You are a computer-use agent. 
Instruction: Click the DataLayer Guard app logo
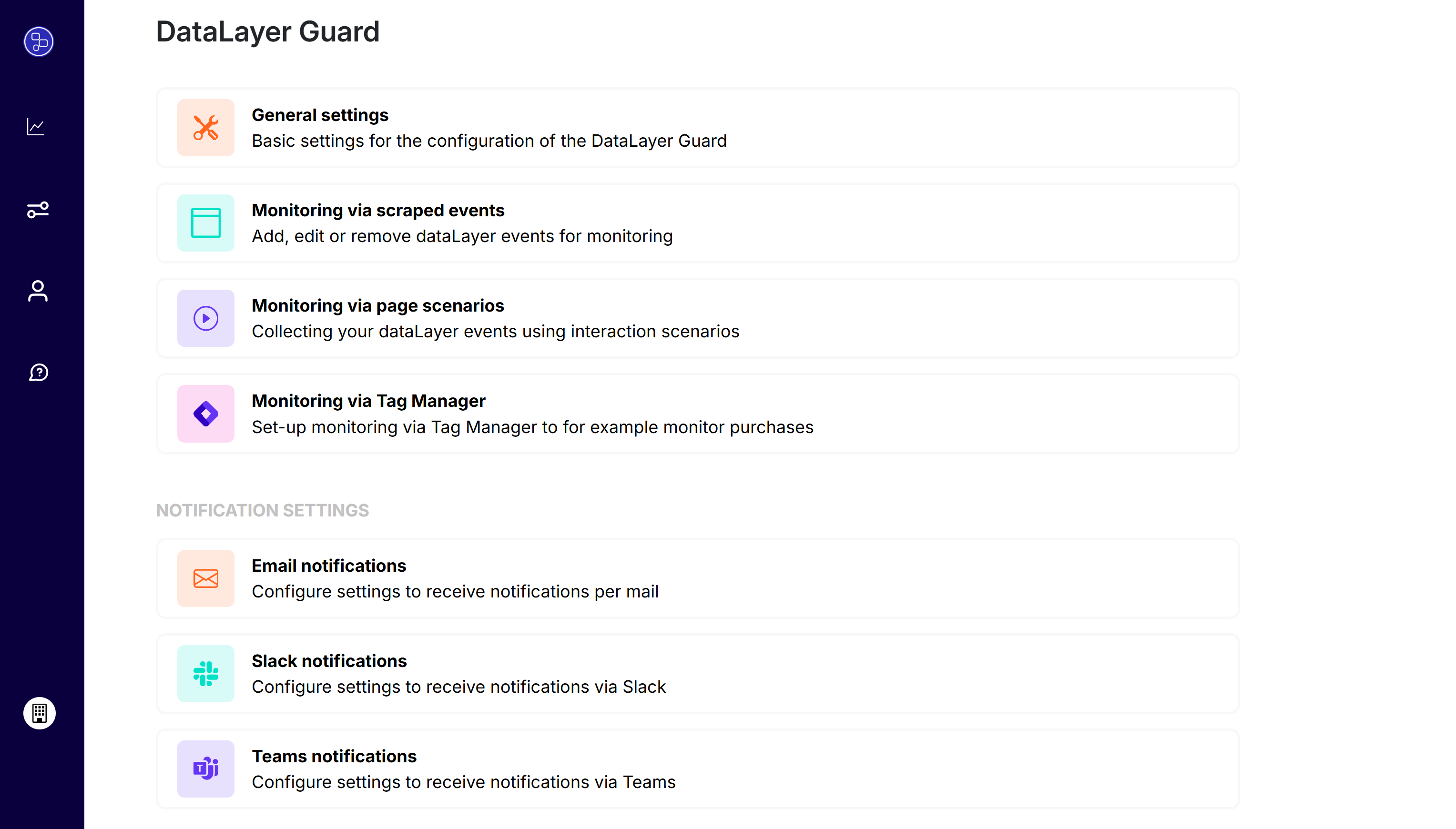coord(38,41)
